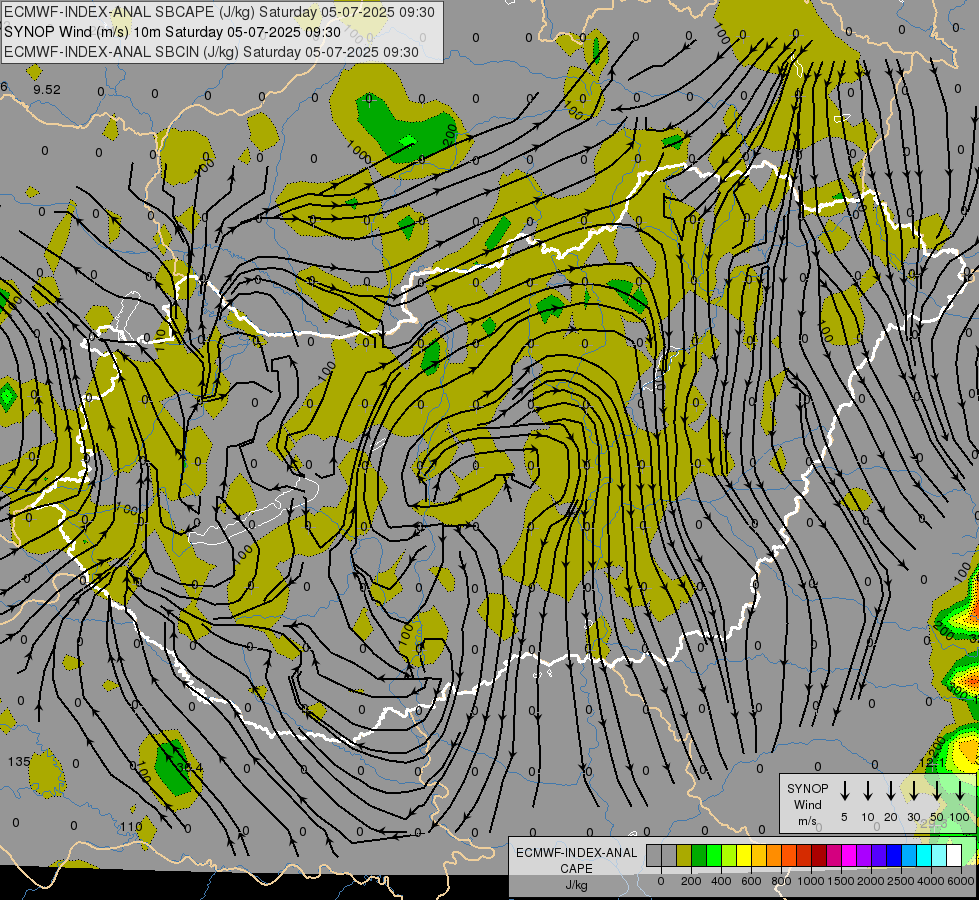The height and width of the screenshot is (900, 979).
Task: Click the 110 value on the map
Action: 131,826
